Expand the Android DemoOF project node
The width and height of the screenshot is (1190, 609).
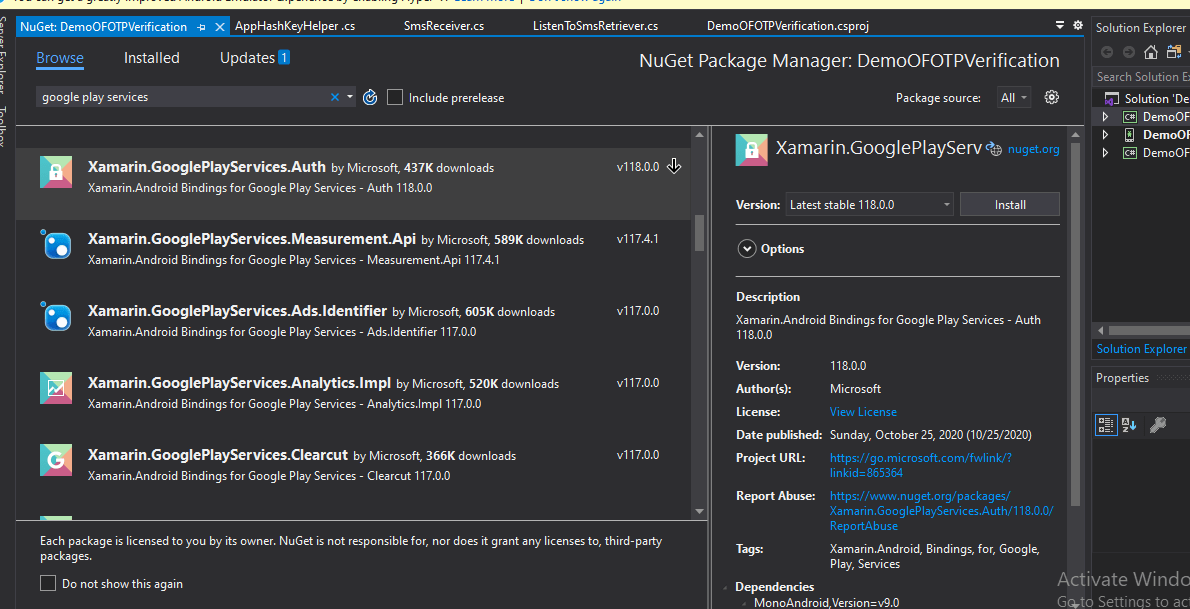pos(1105,134)
